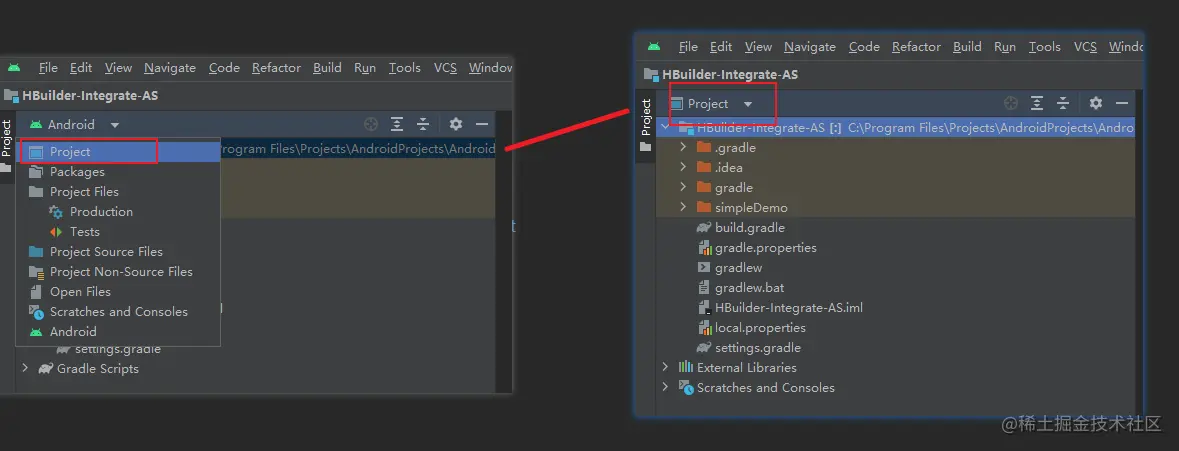This screenshot has width=1179, height=451.
Task: Expand Gradle Scripts node in left window
Action: [x=25, y=368]
